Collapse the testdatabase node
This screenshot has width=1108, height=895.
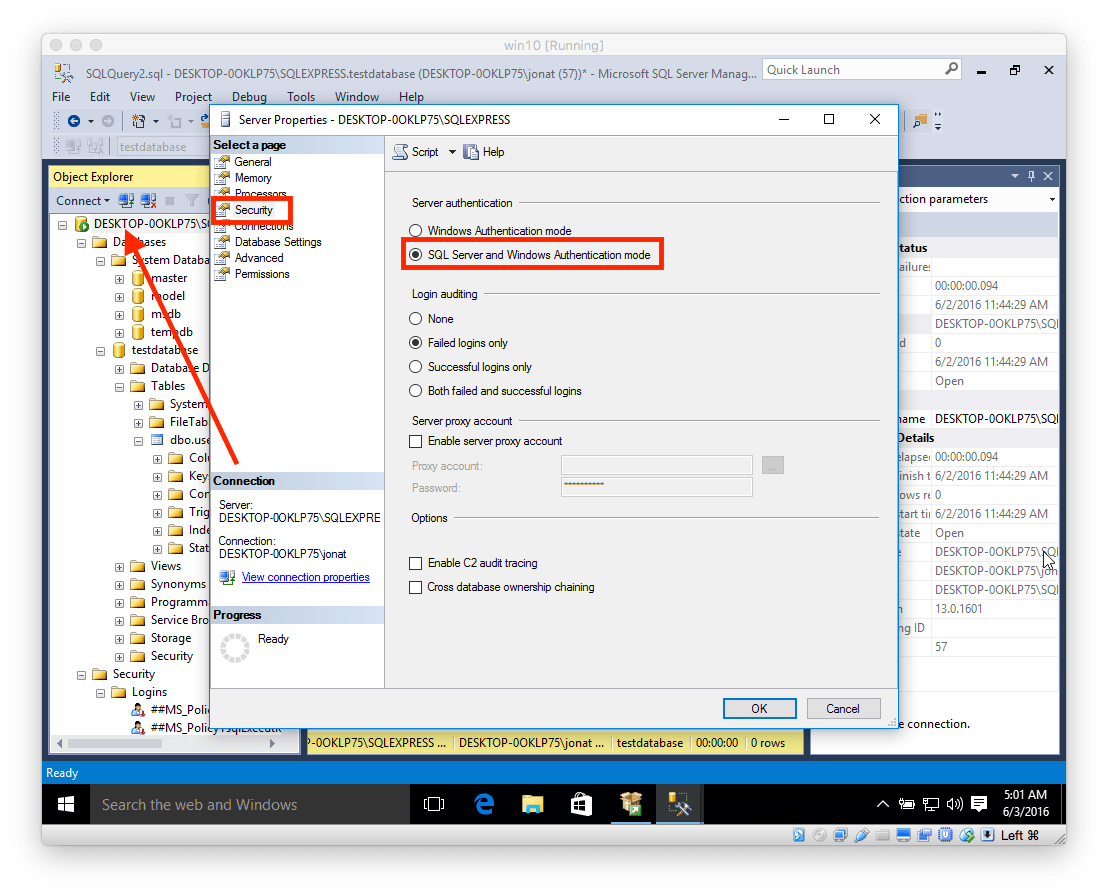[100, 351]
